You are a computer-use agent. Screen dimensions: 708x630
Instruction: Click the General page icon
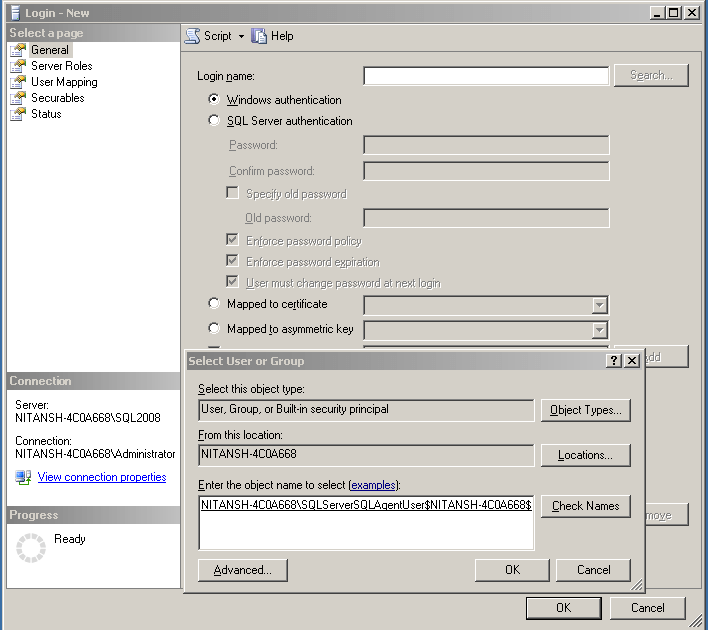point(18,50)
